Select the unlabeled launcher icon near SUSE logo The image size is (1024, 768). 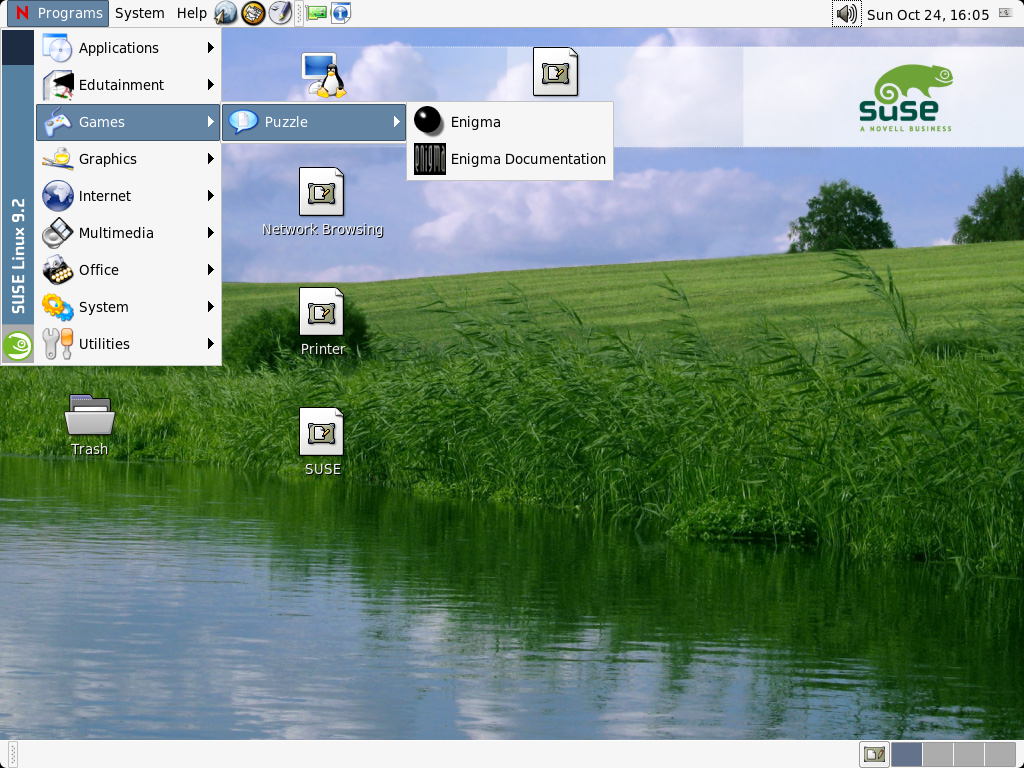pyautogui.click(x=555, y=72)
